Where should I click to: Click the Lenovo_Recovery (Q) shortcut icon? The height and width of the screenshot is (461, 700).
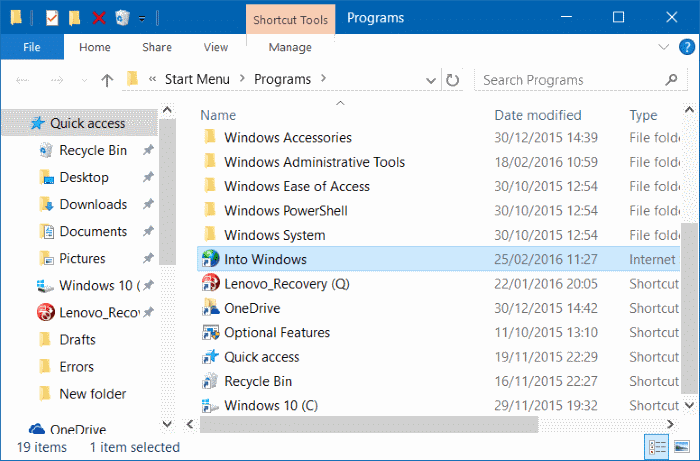(x=210, y=283)
